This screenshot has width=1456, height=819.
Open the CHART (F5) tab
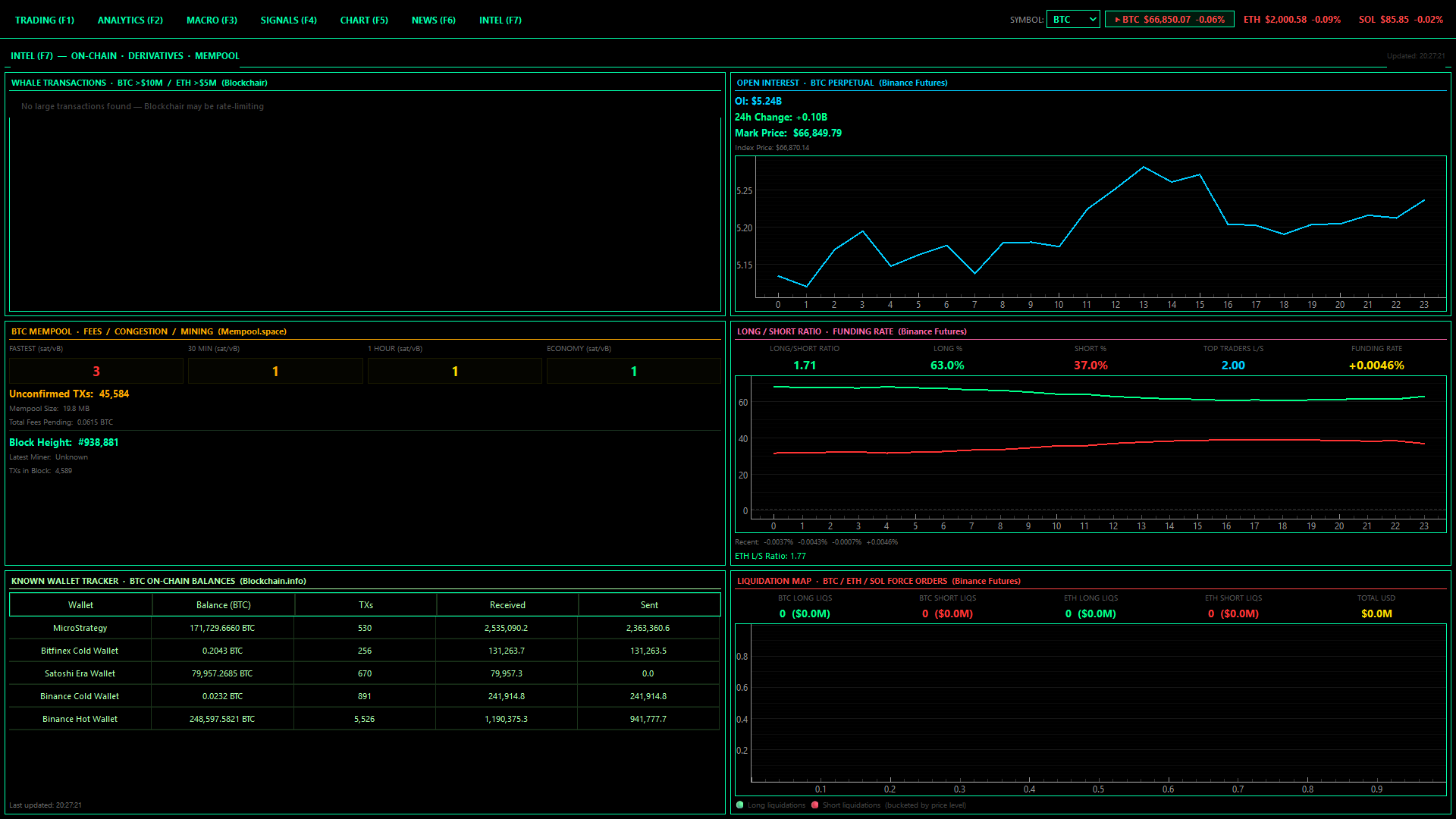(364, 20)
